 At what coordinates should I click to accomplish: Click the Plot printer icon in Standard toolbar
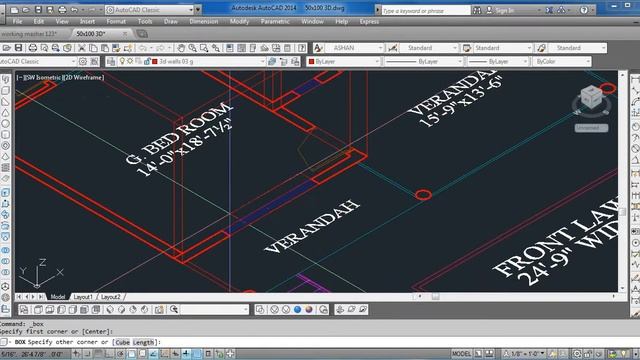[33, 48]
